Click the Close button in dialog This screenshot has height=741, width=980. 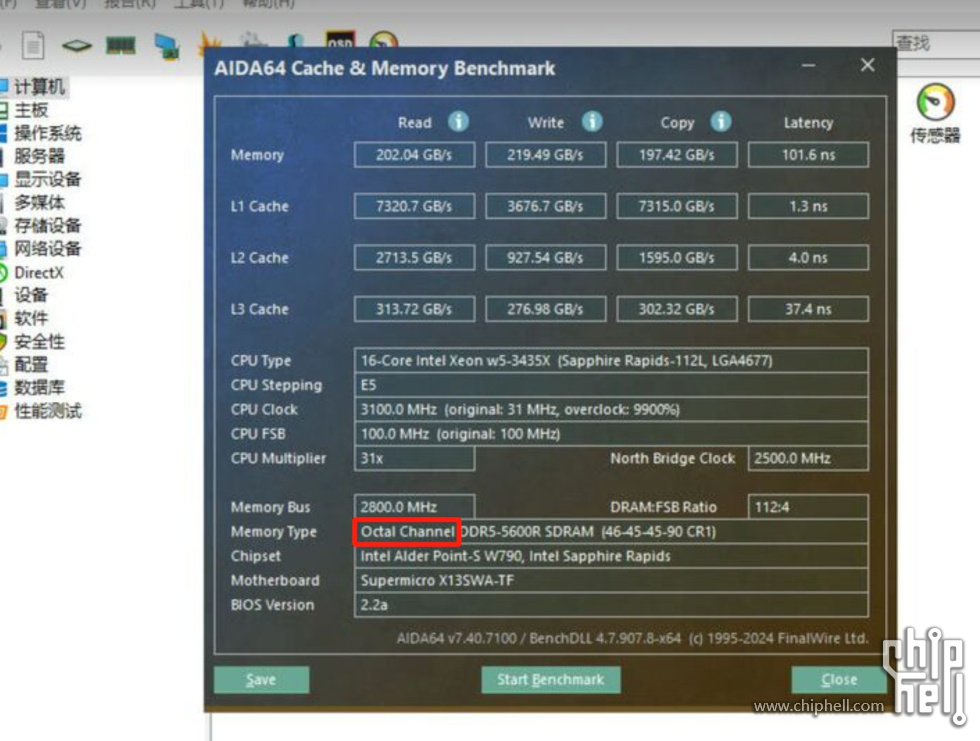click(x=838, y=680)
